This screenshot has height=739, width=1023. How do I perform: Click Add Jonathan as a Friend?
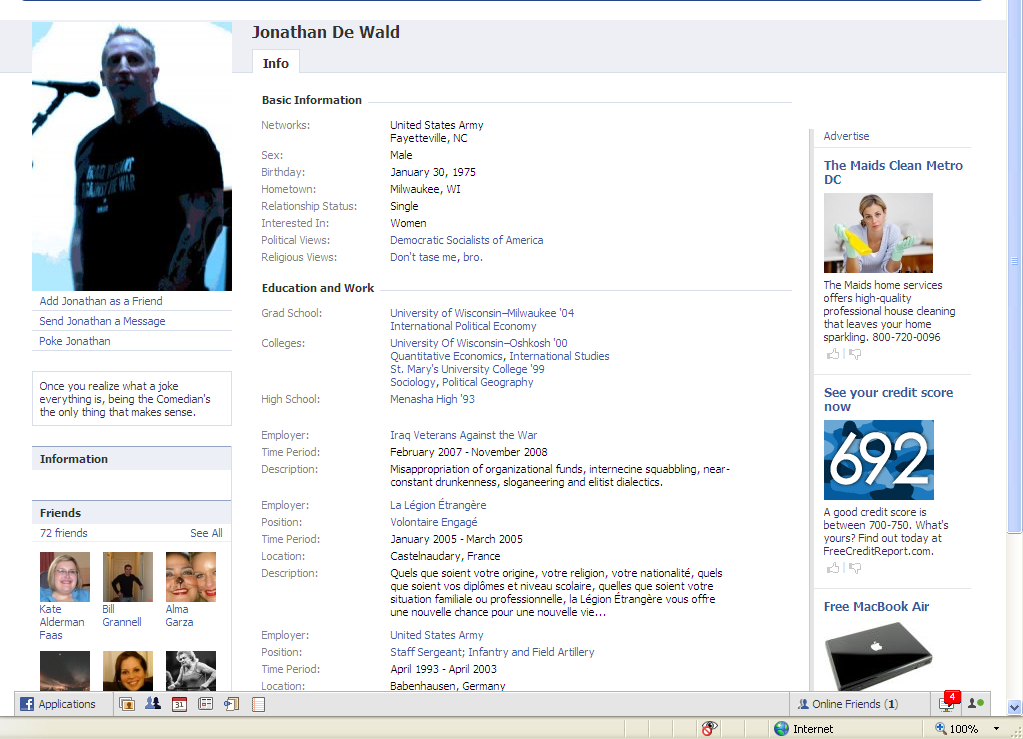click(x=100, y=301)
